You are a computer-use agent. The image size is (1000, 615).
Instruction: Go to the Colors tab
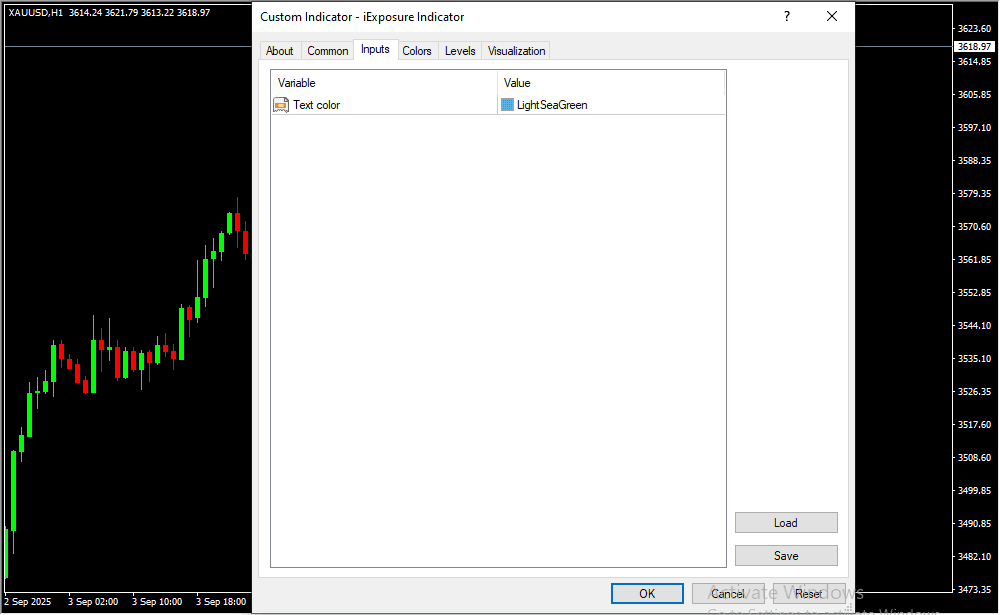click(417, 51)
